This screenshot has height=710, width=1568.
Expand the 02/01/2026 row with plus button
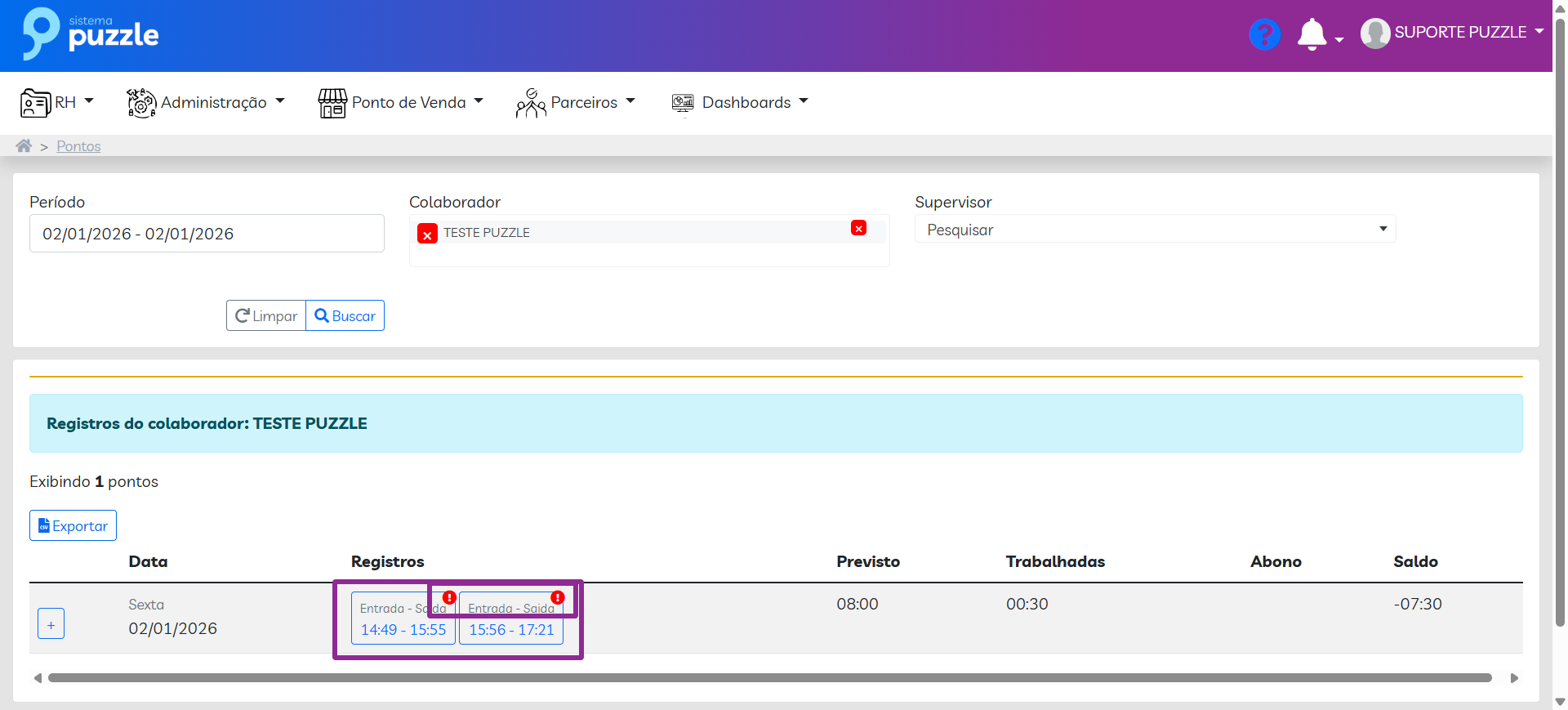tap(51, 624)
